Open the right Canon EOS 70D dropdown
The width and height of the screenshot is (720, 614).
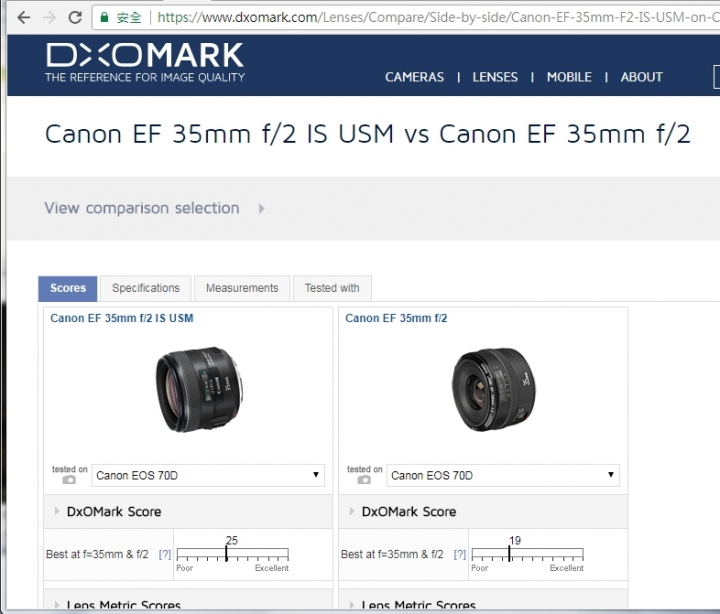click(503, 475)
